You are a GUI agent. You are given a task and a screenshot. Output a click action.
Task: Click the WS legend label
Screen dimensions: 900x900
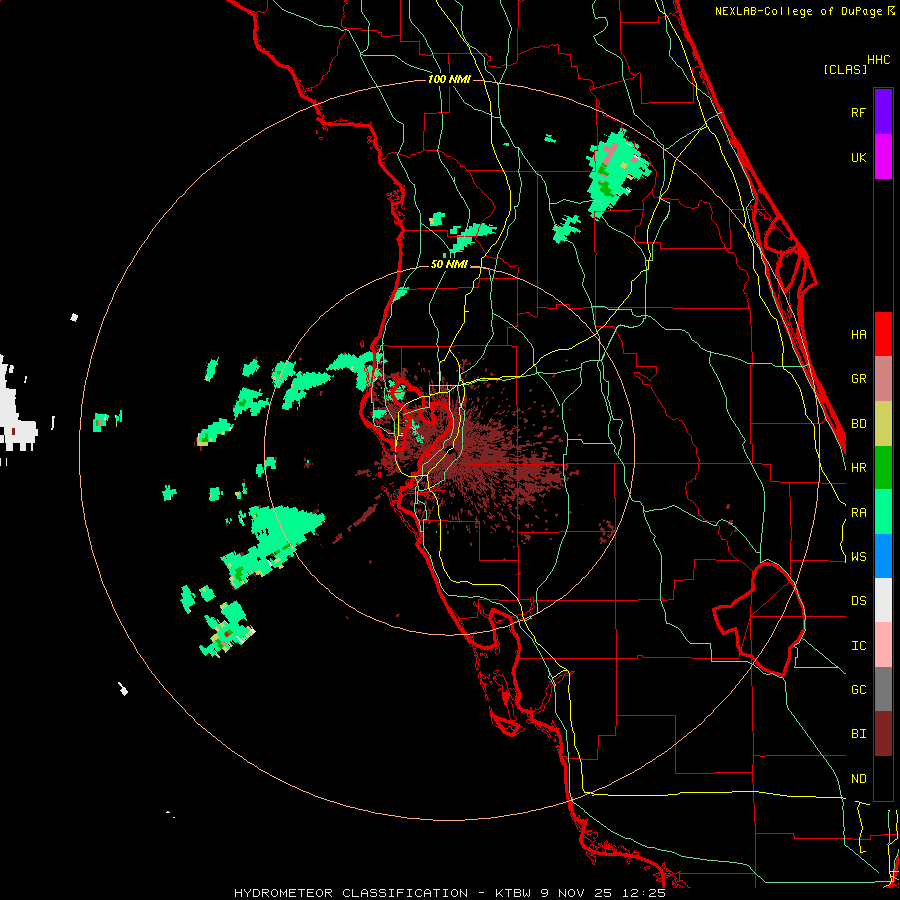coord(859,557)
